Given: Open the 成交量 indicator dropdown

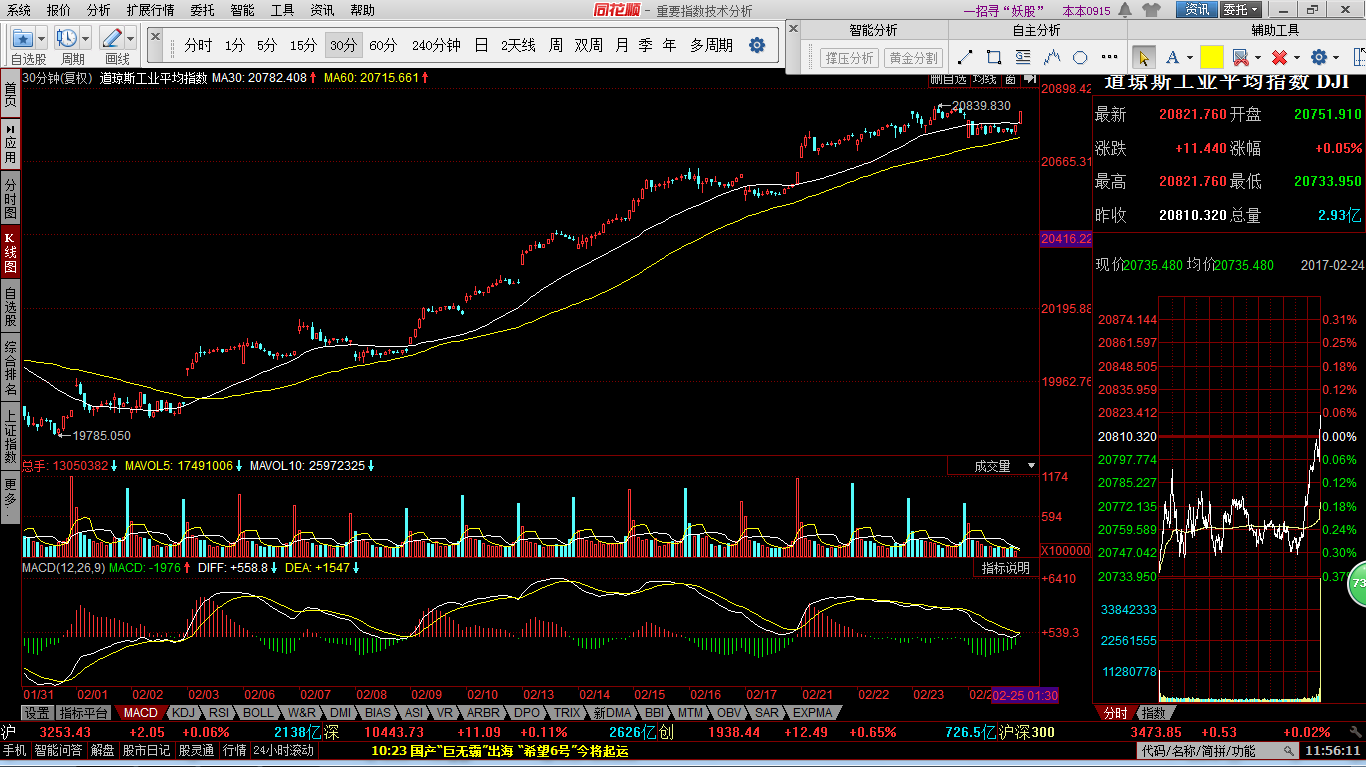Looking at the screenshot, I should click(1032, 466).
